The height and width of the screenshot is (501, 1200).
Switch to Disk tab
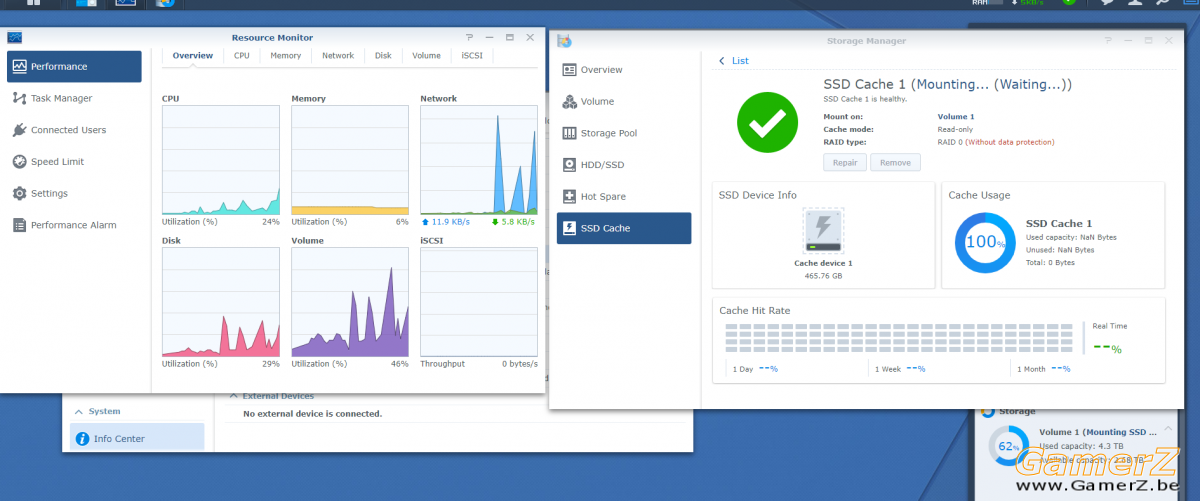(383, 56)
